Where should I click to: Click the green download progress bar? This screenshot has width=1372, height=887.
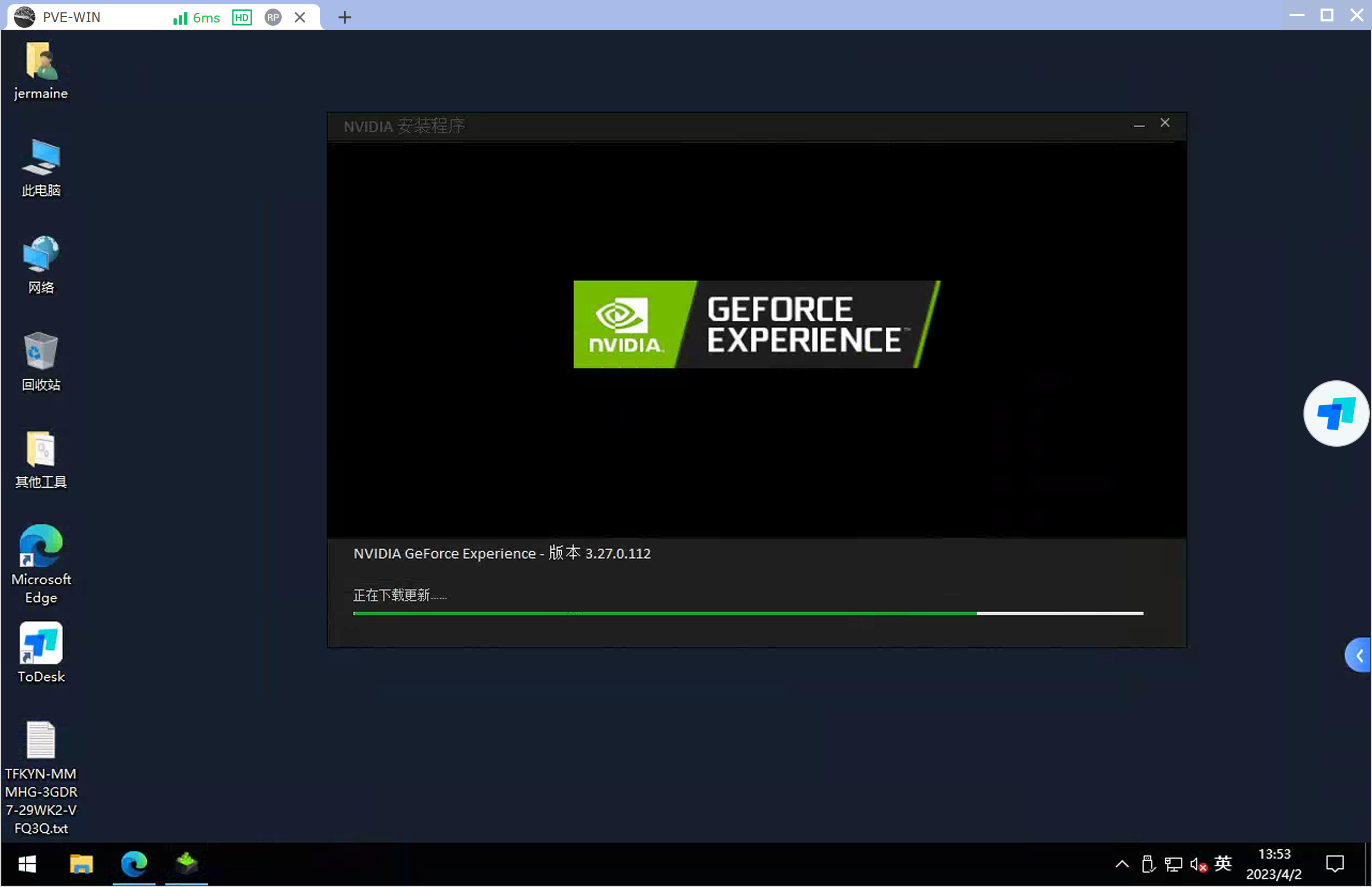point(749,613)
